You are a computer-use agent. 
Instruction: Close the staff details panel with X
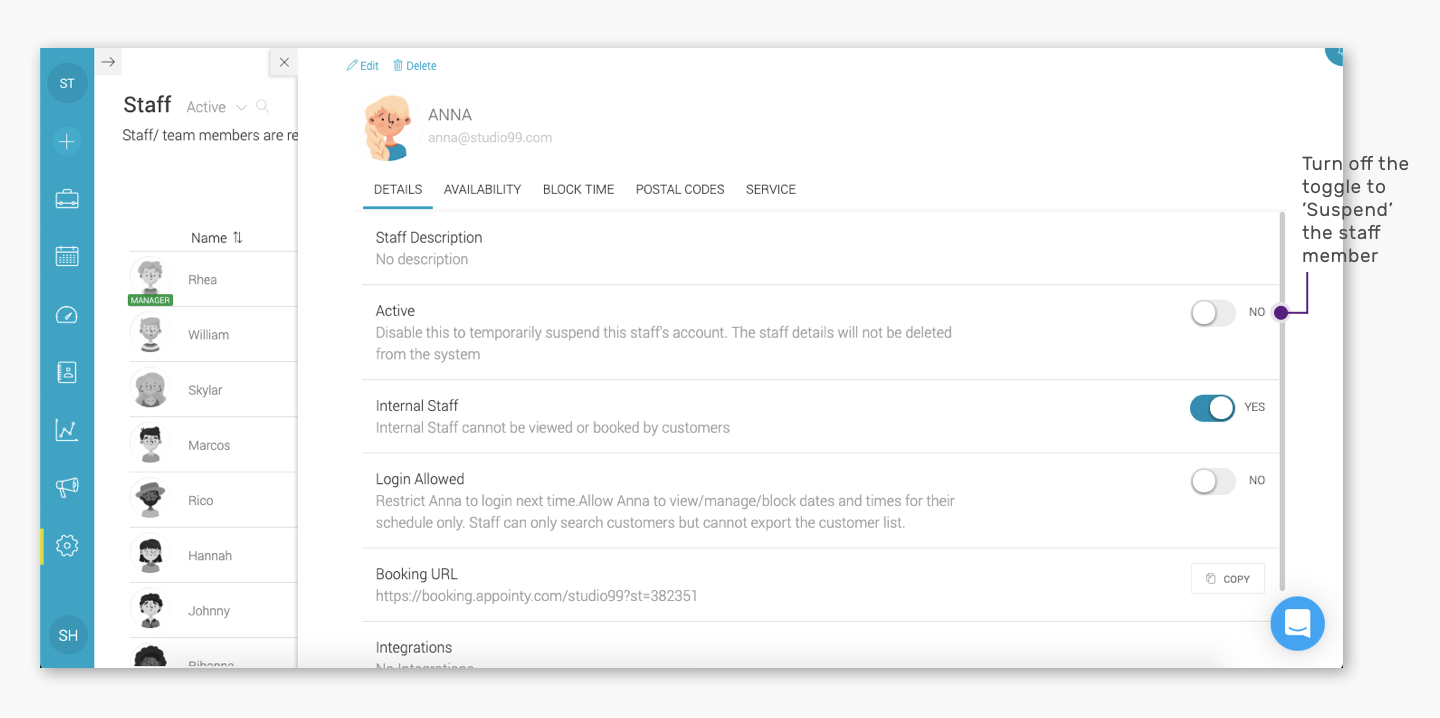[284, 62]
